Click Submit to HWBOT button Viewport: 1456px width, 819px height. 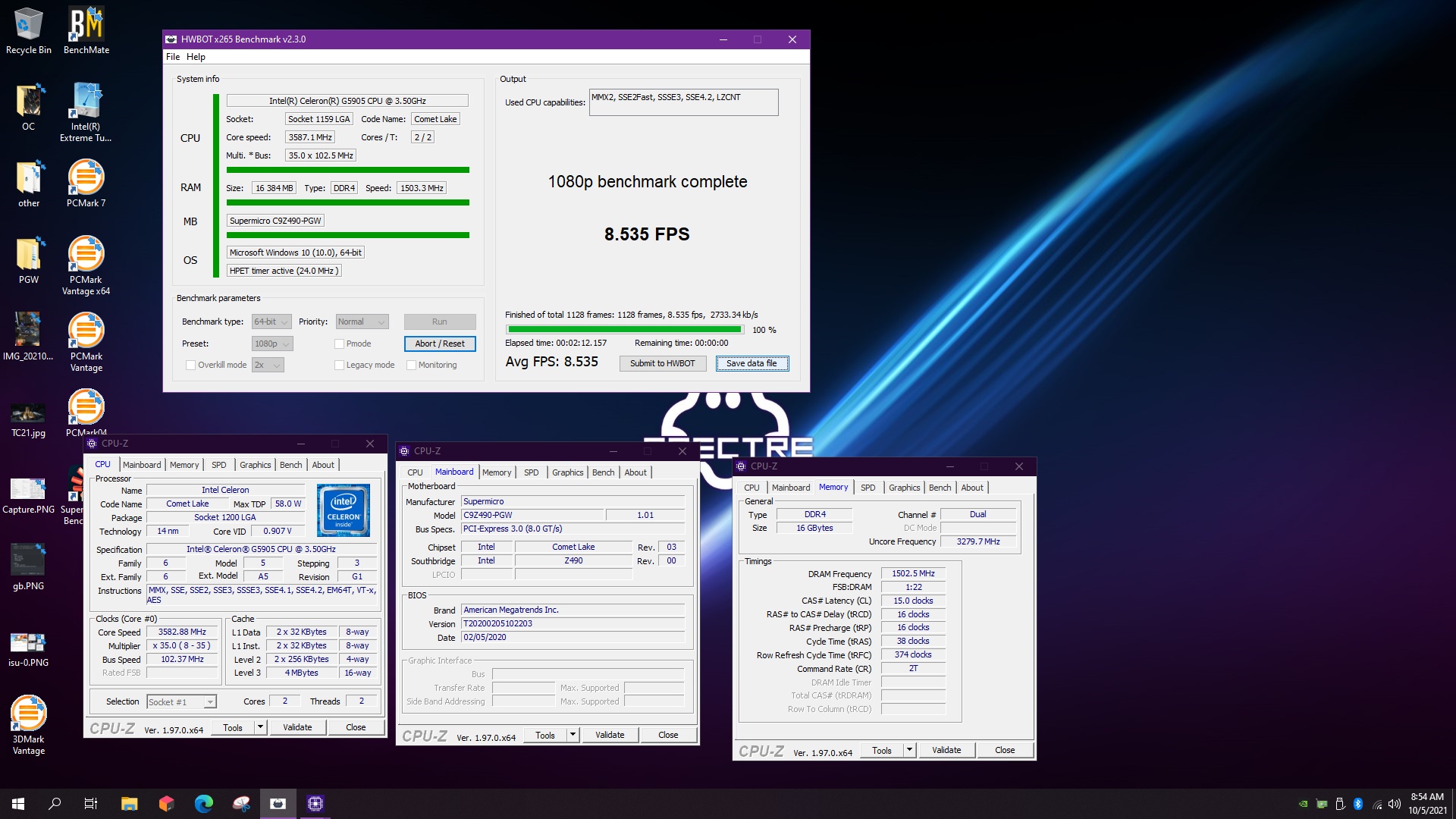tap(662, 363)
